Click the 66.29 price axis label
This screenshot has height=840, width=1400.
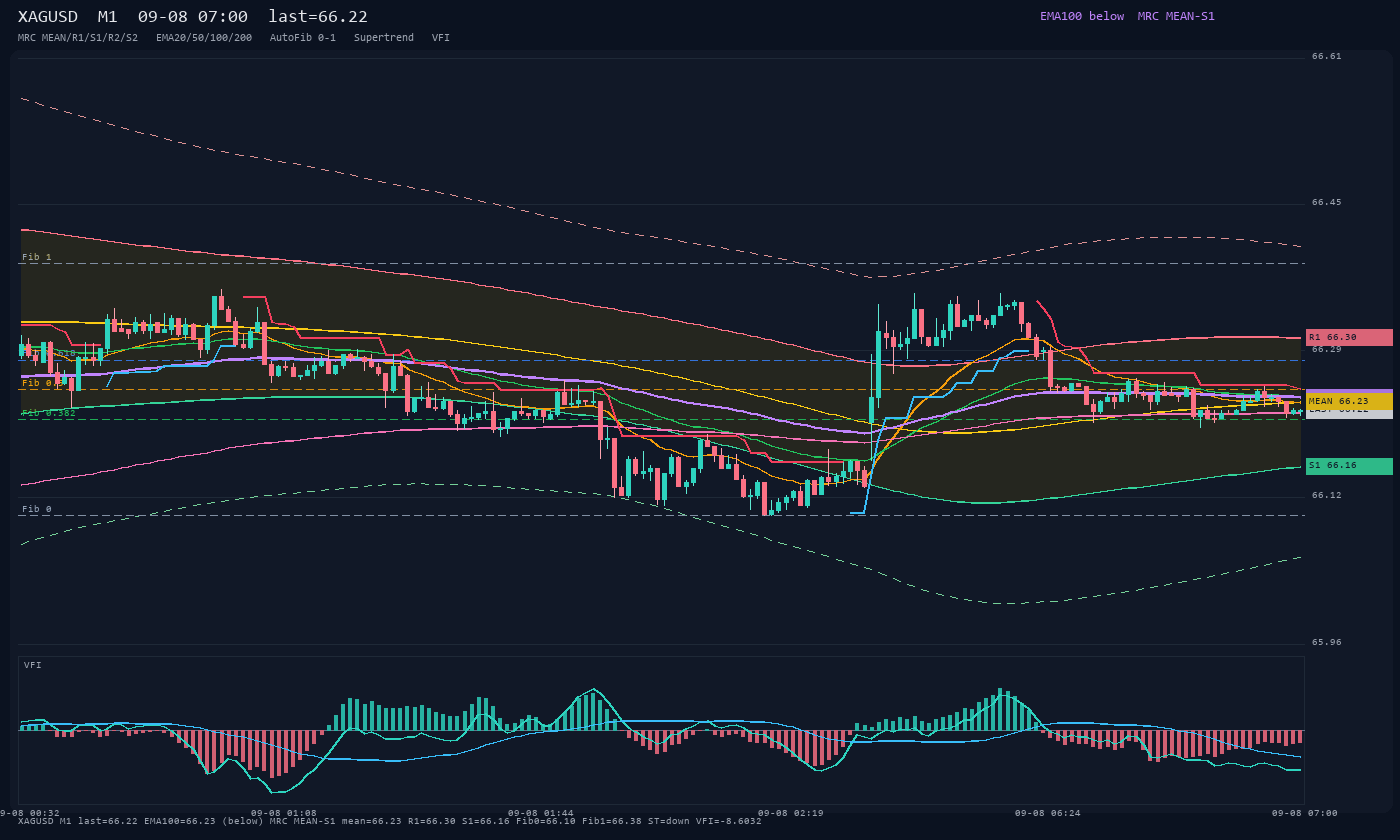1327,349
